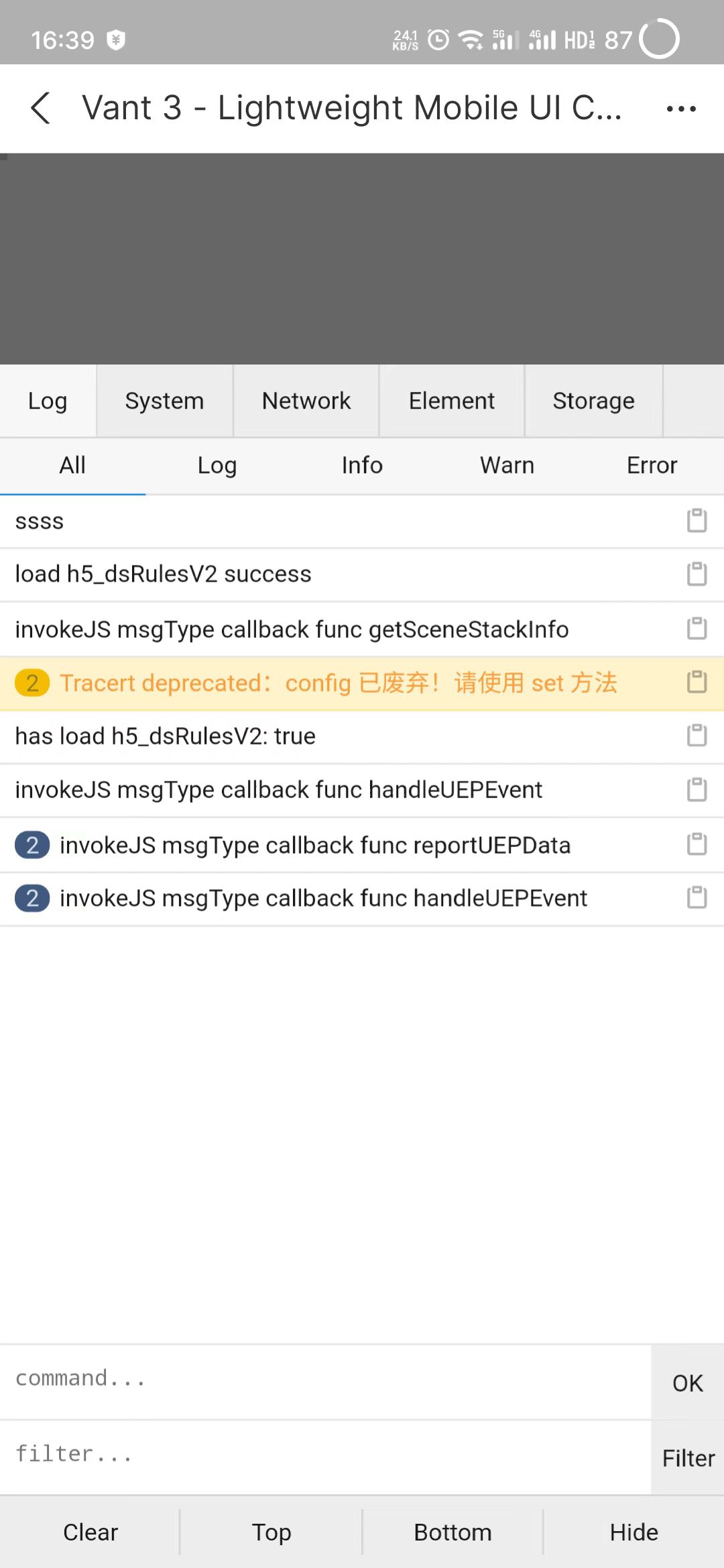Image resolution: width=724 pixels, height=1568 pixels.
Task: Open the Storage panel
Action: 593,400
